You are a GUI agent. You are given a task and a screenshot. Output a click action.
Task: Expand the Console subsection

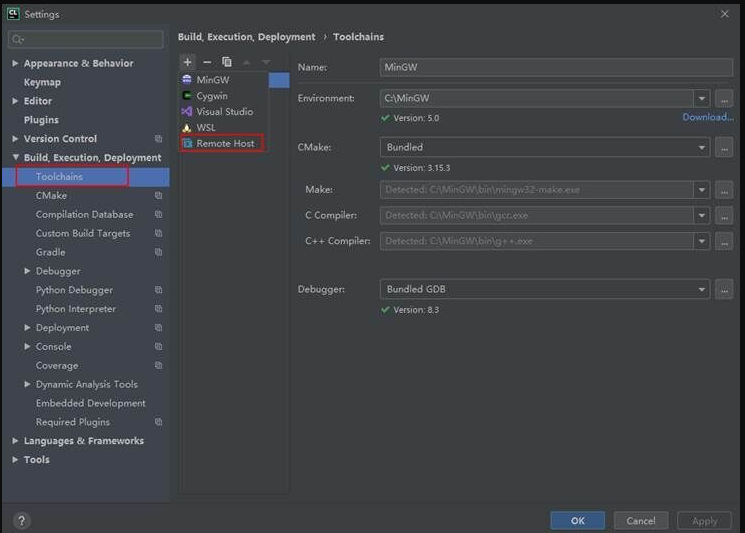(x=27, y=346)
